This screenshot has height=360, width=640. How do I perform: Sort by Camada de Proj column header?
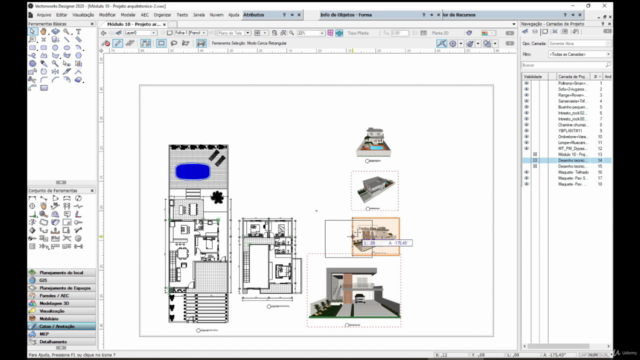(x=572, y=77)
